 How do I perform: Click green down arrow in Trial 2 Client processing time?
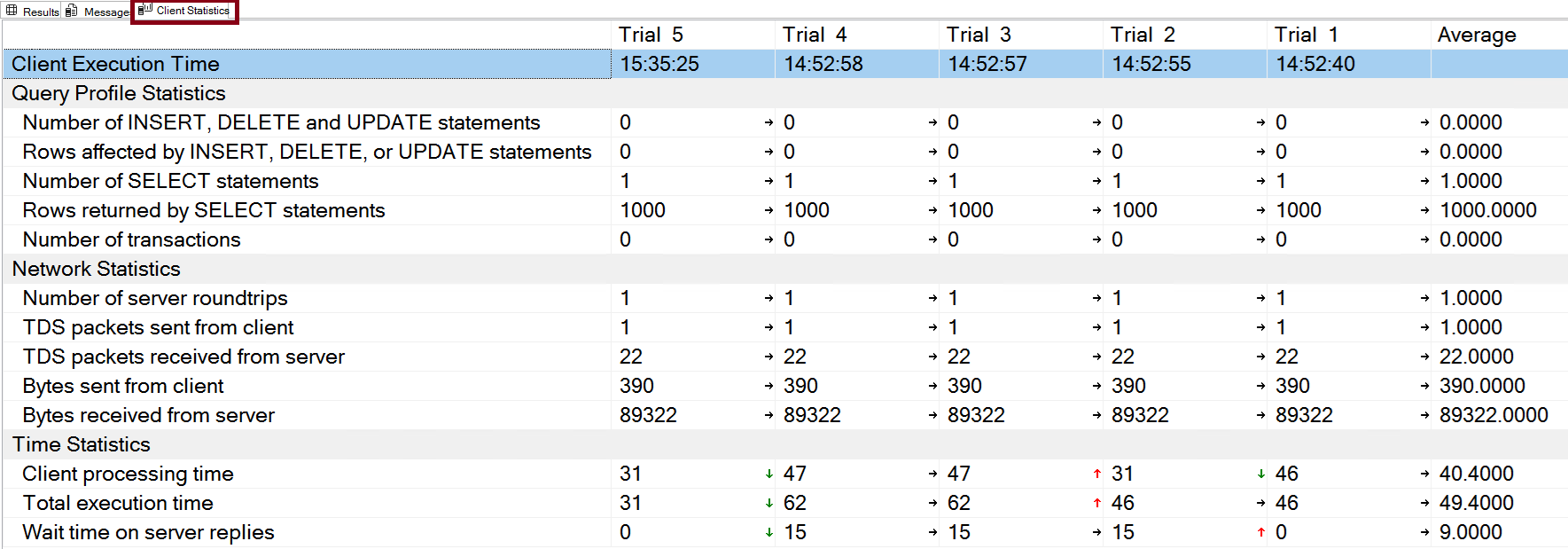click(1260, 474)
